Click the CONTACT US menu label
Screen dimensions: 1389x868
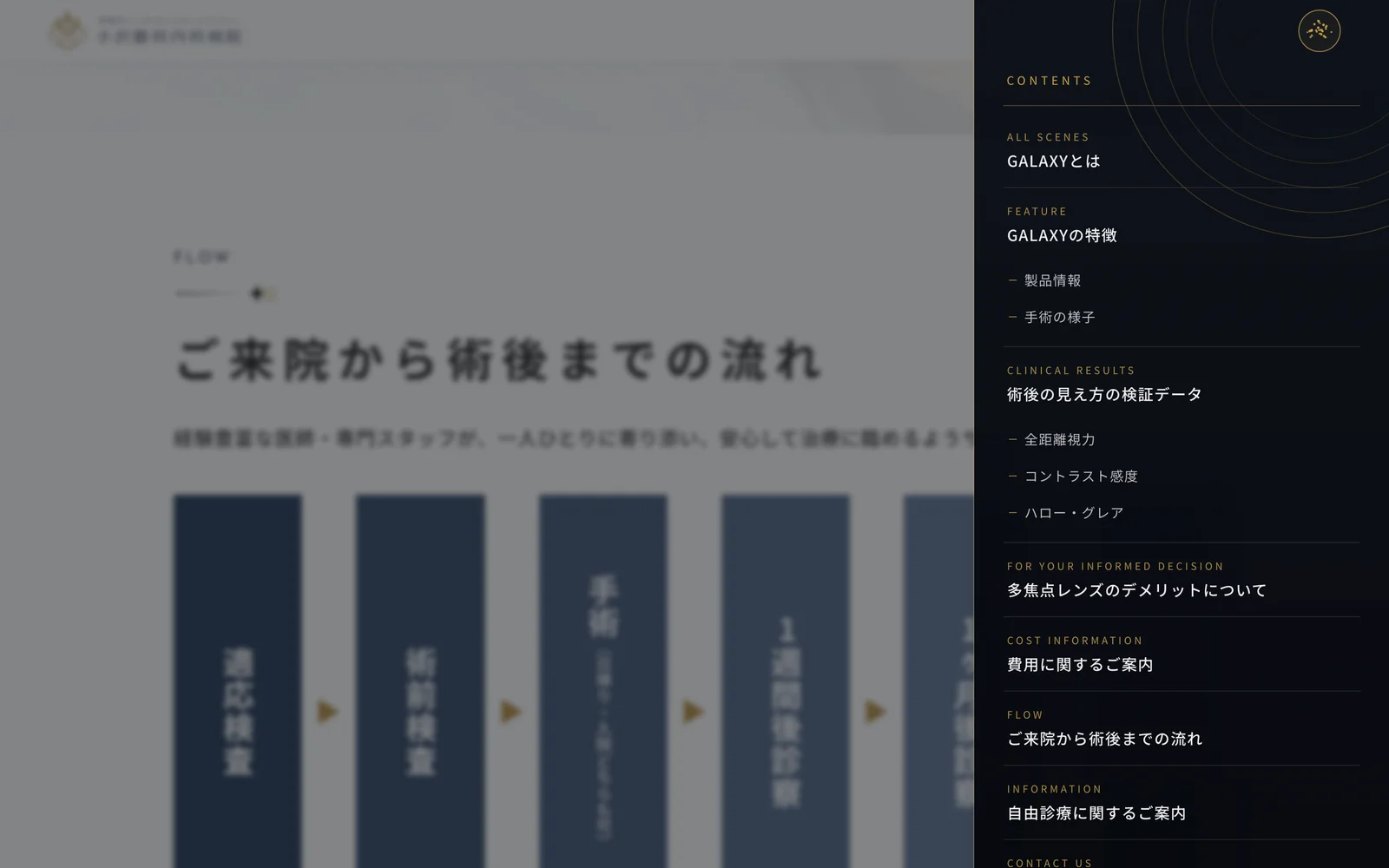[1050, 863]
